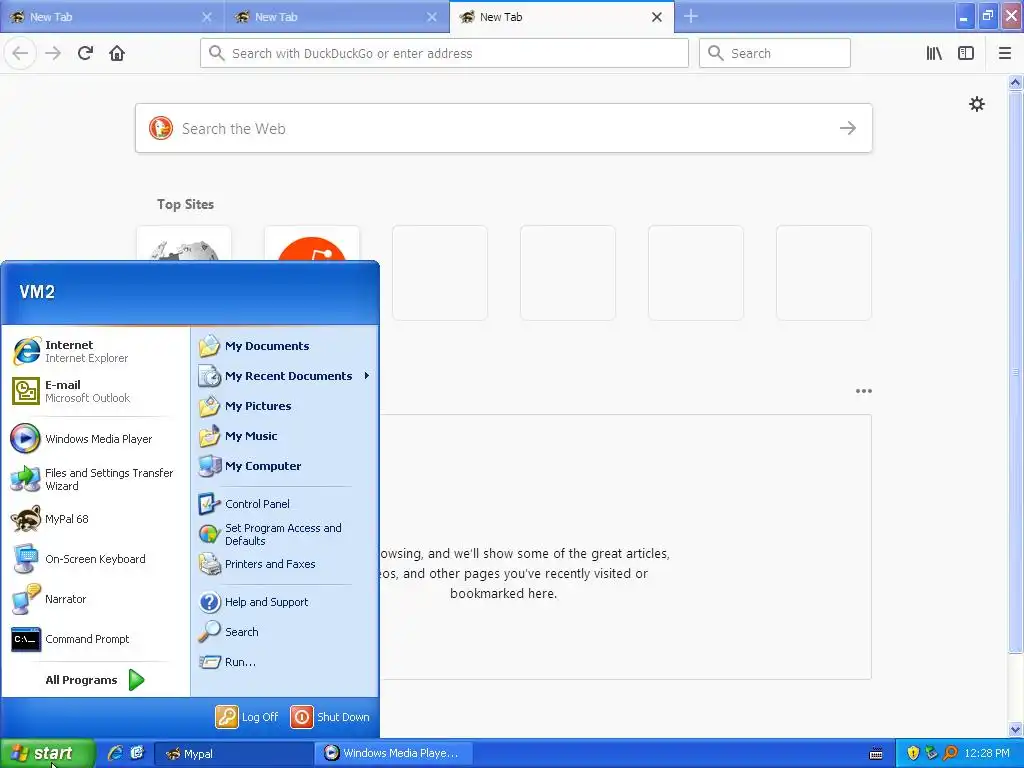Open My Music folder

285,436
